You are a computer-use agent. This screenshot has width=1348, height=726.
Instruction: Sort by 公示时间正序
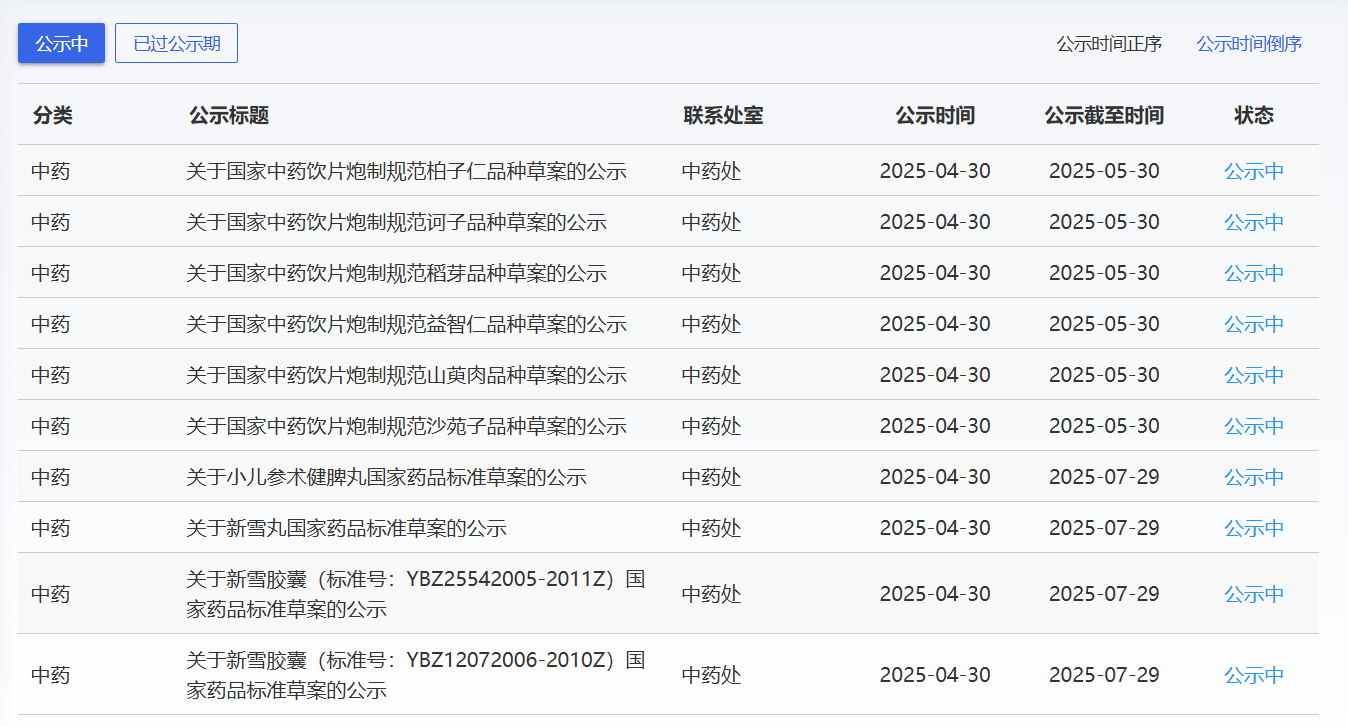1109,44
